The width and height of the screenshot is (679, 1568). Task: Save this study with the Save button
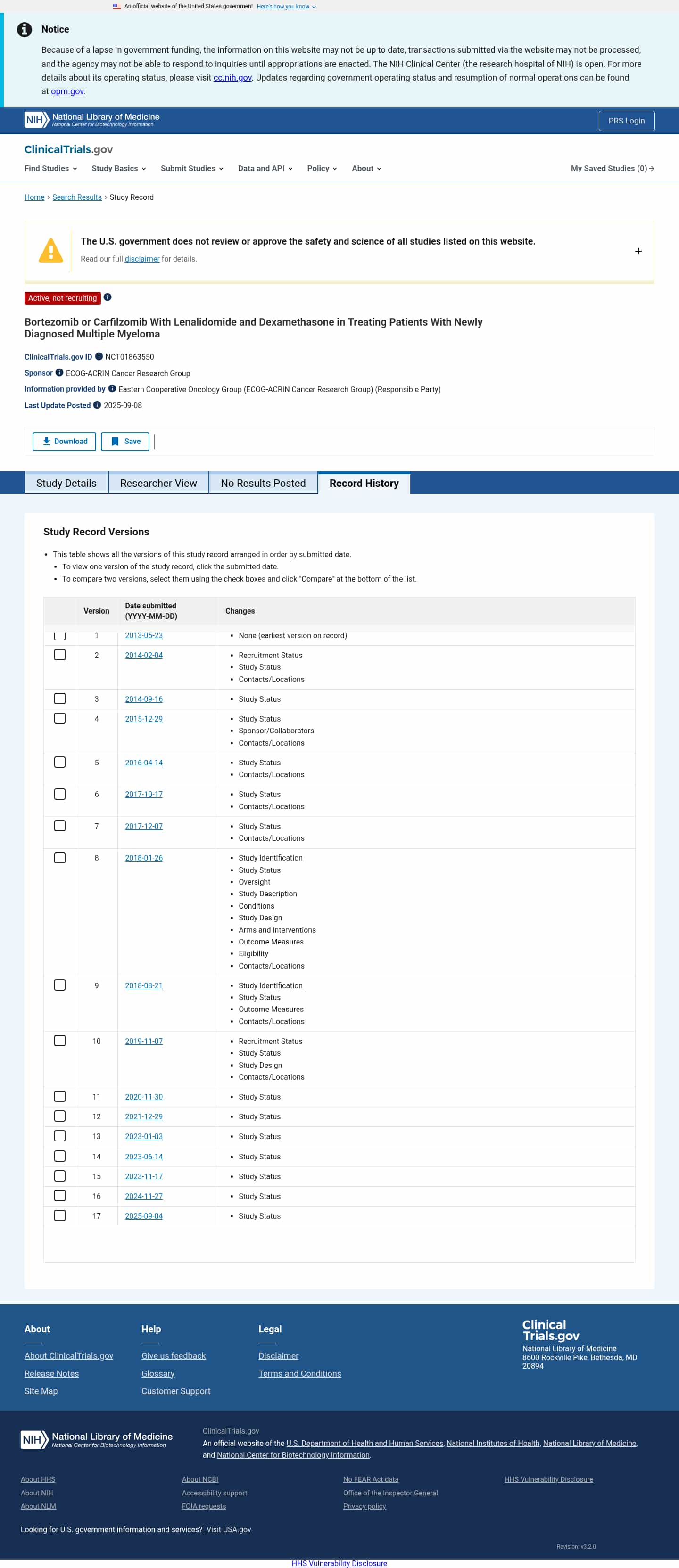tap(125, 441)
